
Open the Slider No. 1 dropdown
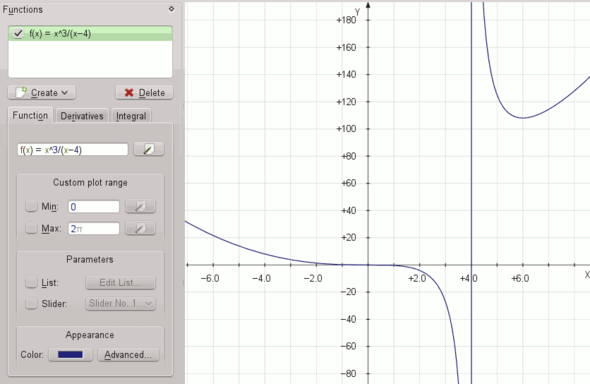point(120,303)
